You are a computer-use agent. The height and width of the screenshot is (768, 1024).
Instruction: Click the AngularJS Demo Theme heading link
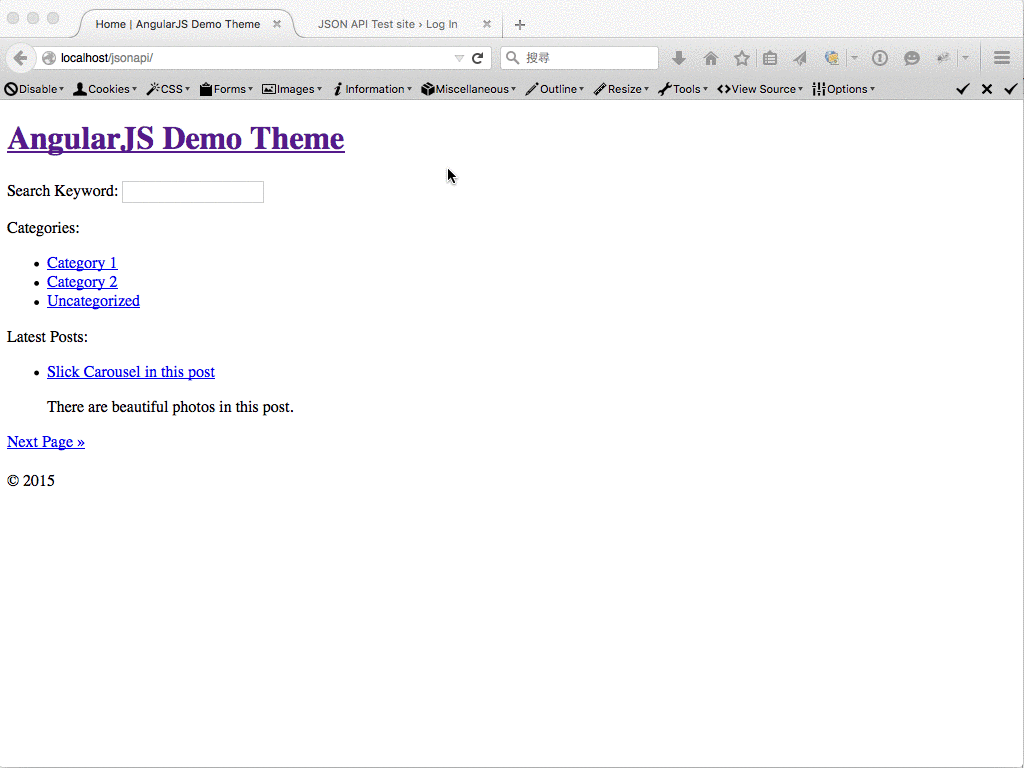coord(176,138)
